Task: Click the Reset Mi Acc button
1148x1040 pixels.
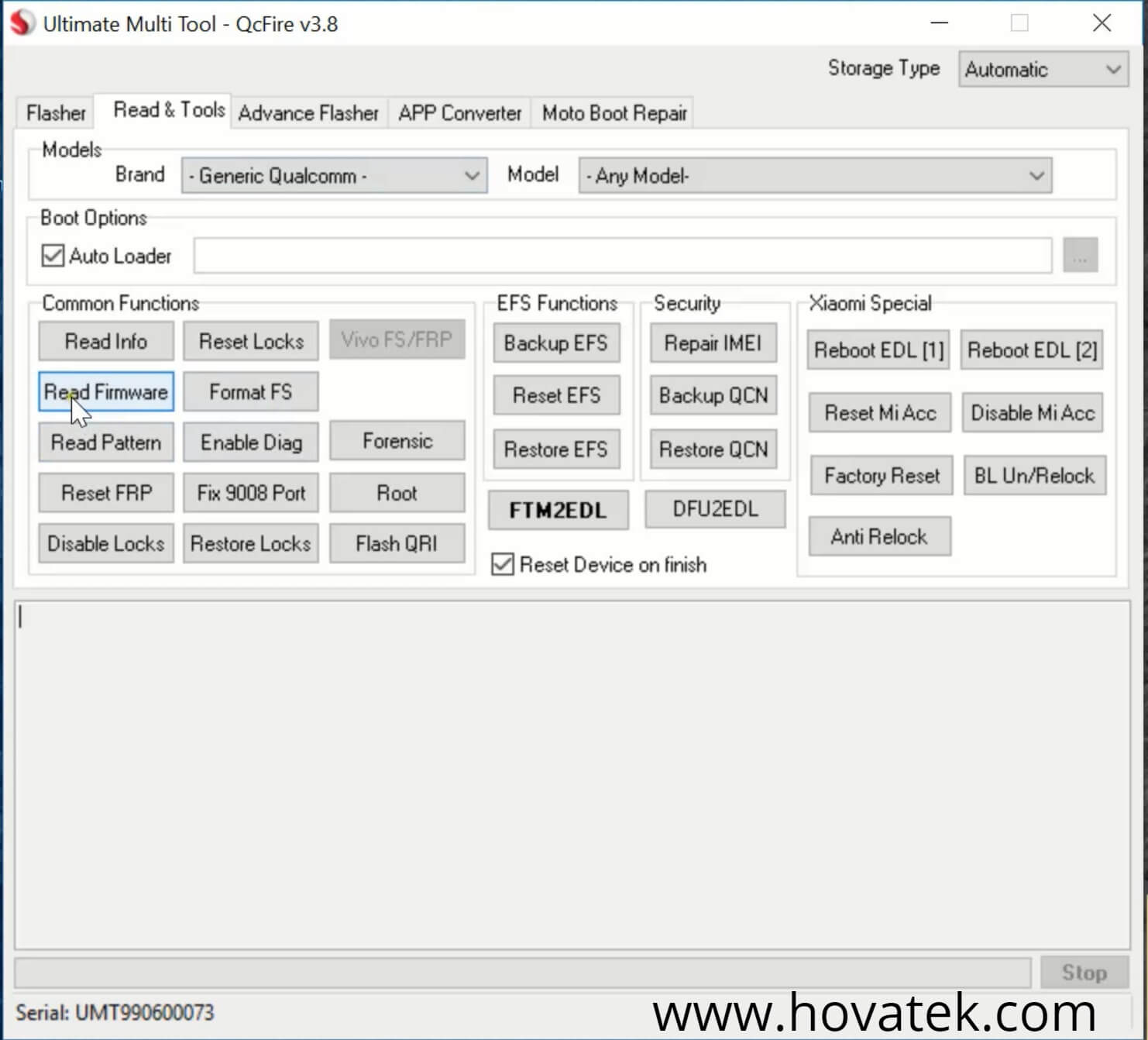Action: pos(880,413)
